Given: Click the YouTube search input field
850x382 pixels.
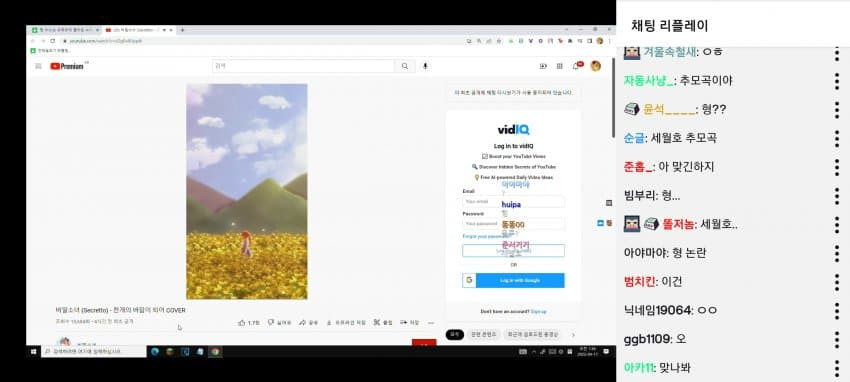Looking at the screenshot, I should pos(304,66).
